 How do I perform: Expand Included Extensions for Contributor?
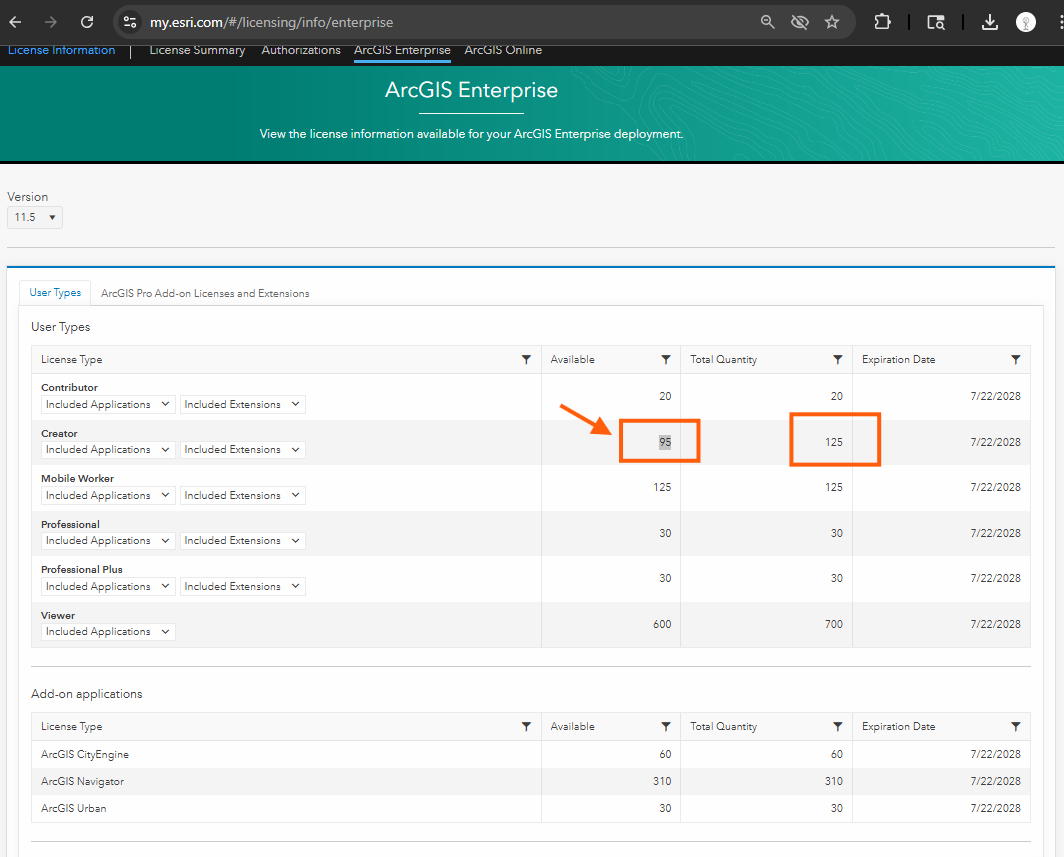pos(242,405)
